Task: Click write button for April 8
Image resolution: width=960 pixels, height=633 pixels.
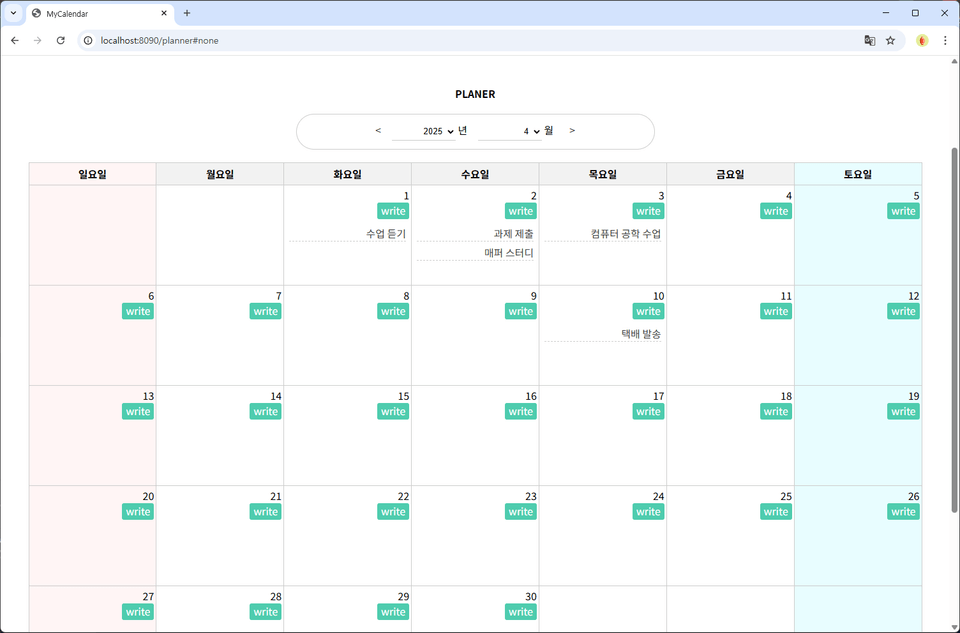Action: (393, 312)
